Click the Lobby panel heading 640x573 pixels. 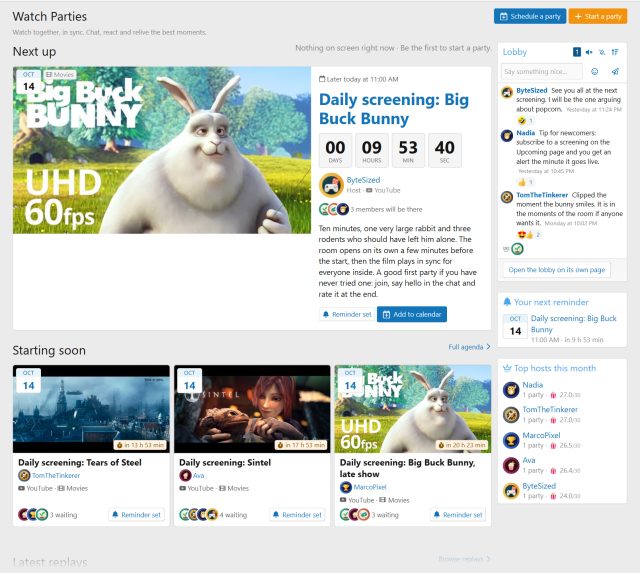515,52
